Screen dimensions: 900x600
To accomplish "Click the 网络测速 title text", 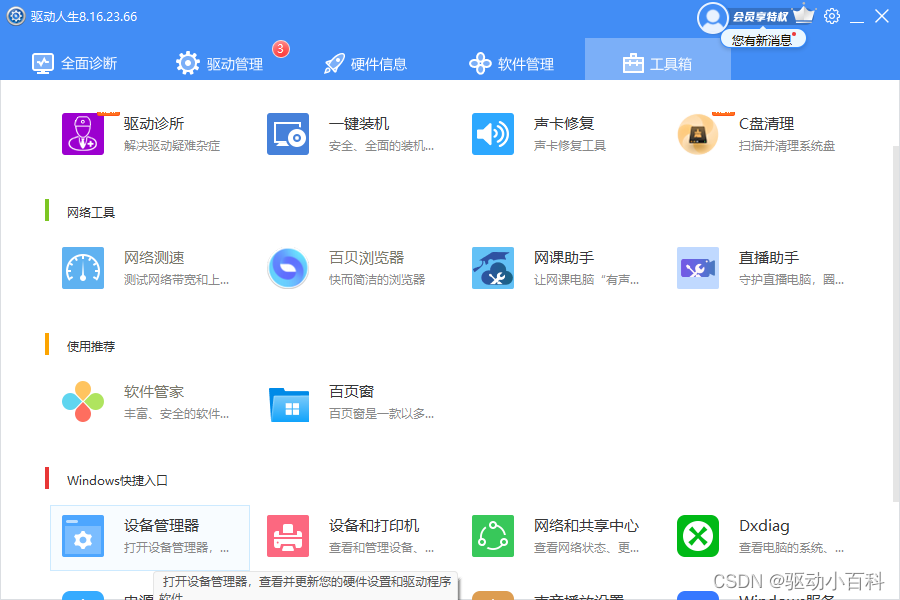I will tap(154, 257).
